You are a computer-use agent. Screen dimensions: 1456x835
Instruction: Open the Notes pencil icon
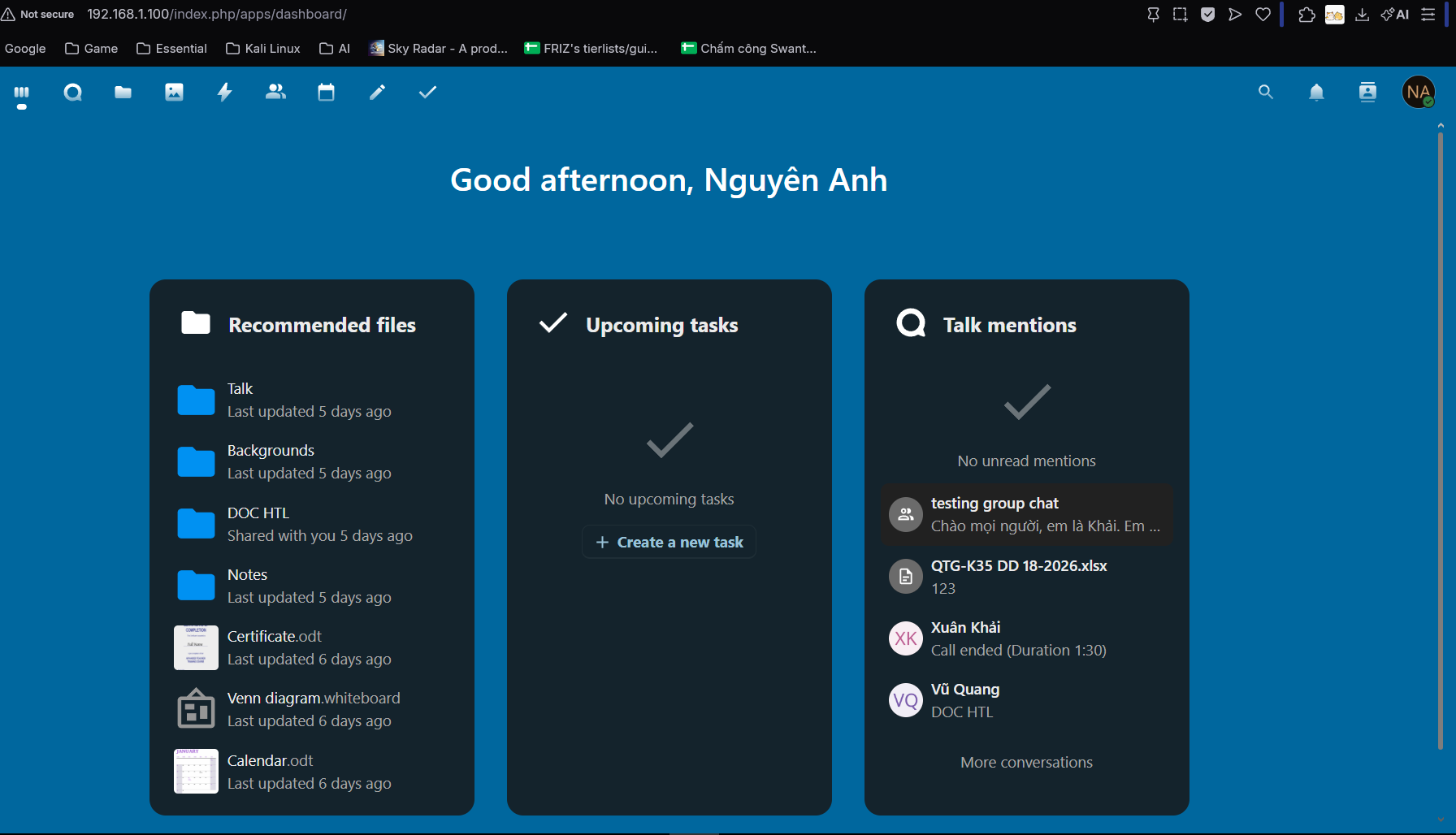click(377, 93)
